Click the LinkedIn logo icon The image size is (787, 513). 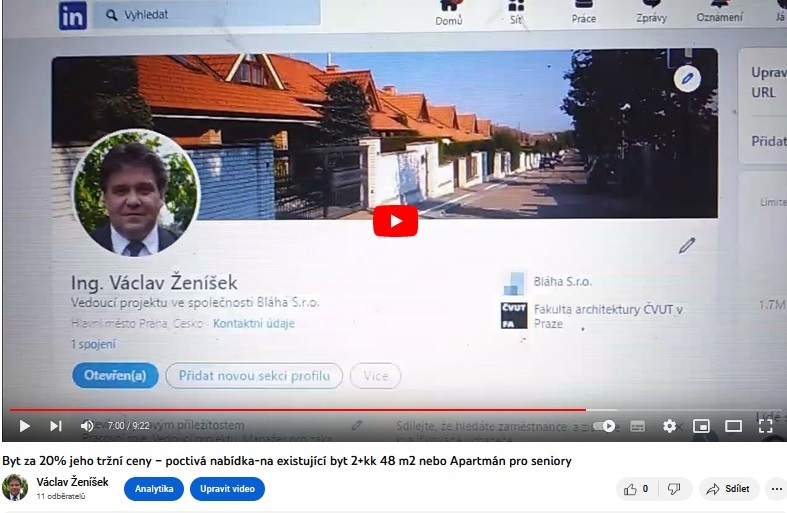(x=72, y=16)
